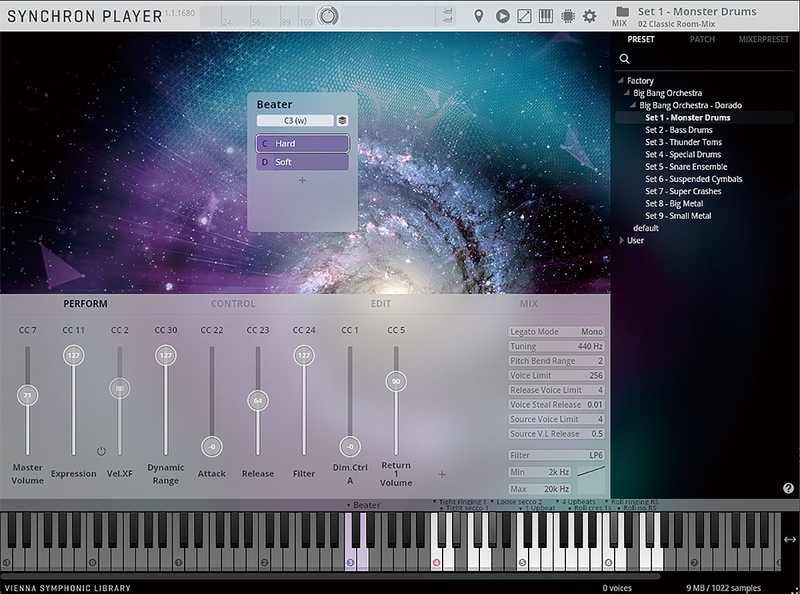Click the CPU chip icon in top toolbar

[567, 16]
